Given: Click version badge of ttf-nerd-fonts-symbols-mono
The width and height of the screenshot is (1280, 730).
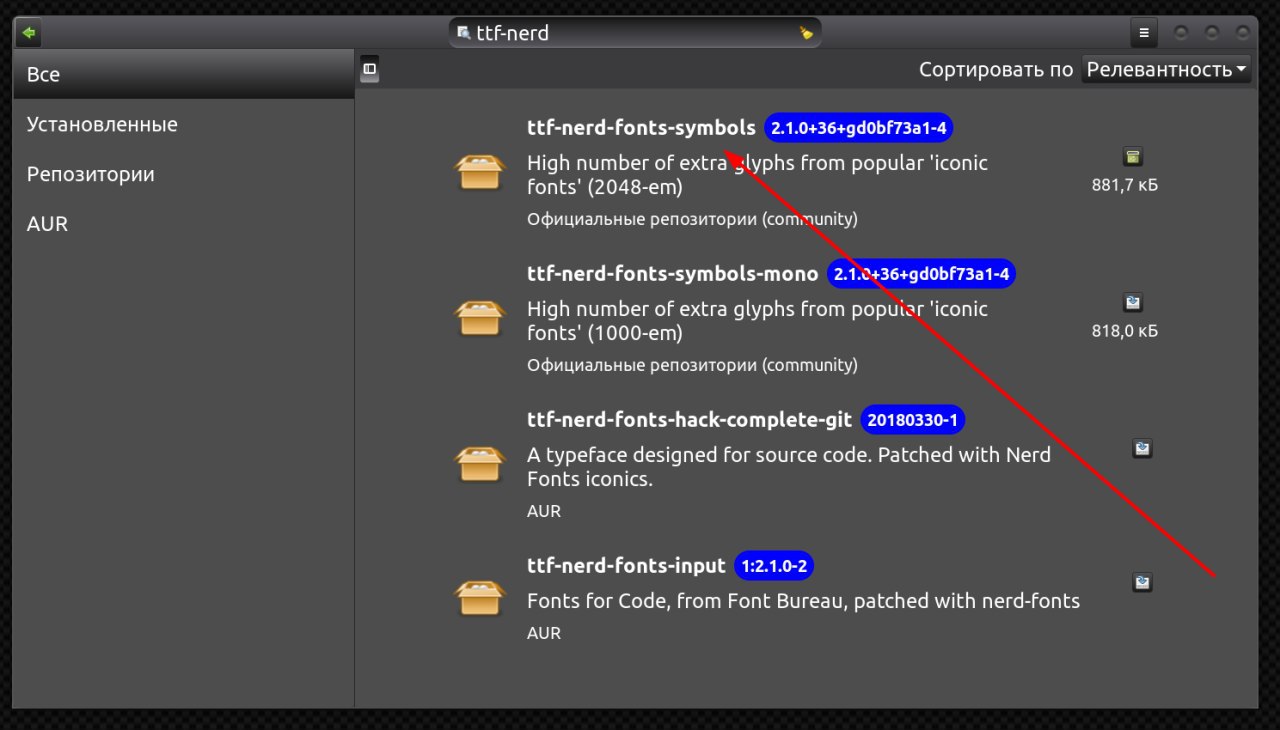Looking at the screenshot, I should tap(921, 274).
